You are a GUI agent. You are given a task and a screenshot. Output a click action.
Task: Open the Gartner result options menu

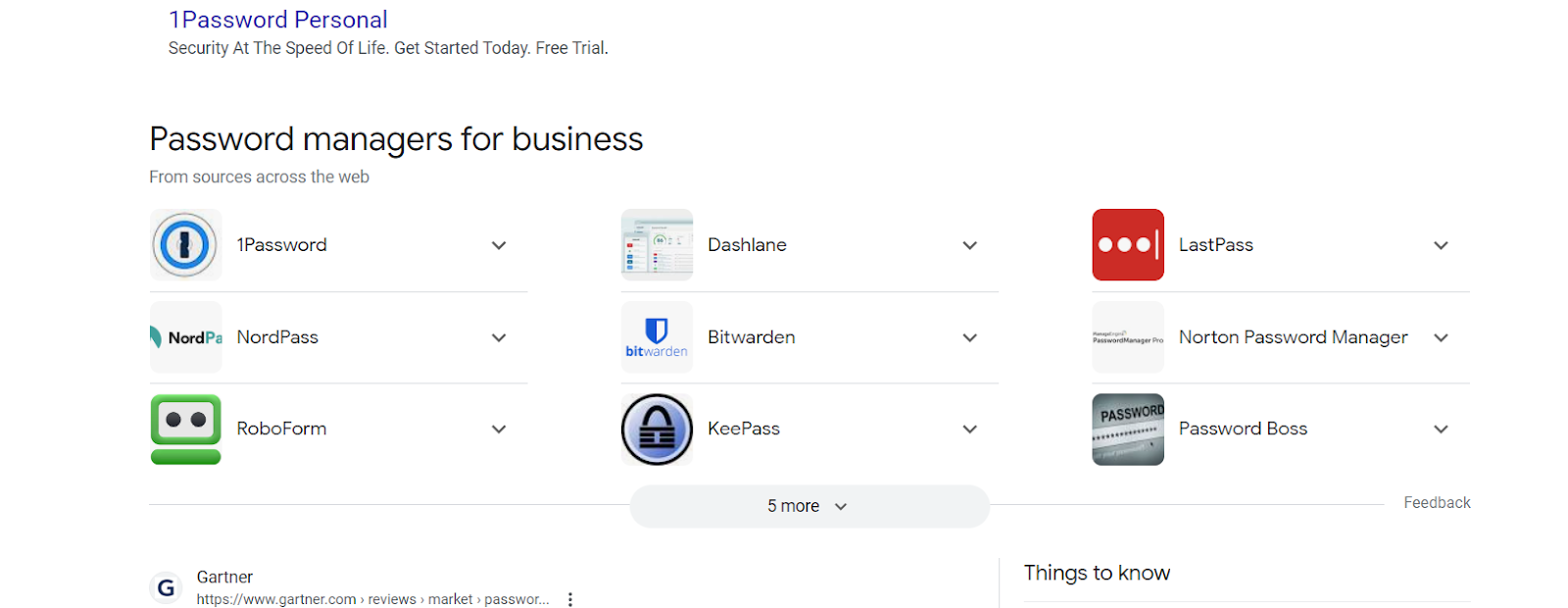click(570, 599)
